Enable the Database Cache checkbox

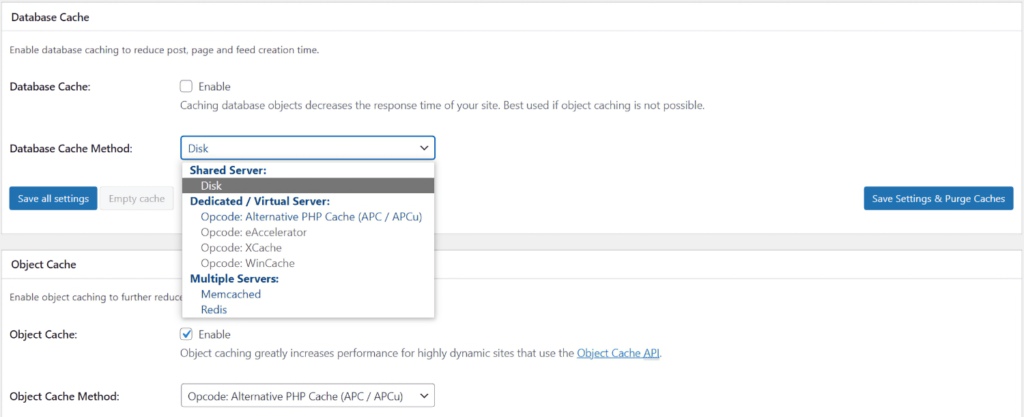pos(186,87)
